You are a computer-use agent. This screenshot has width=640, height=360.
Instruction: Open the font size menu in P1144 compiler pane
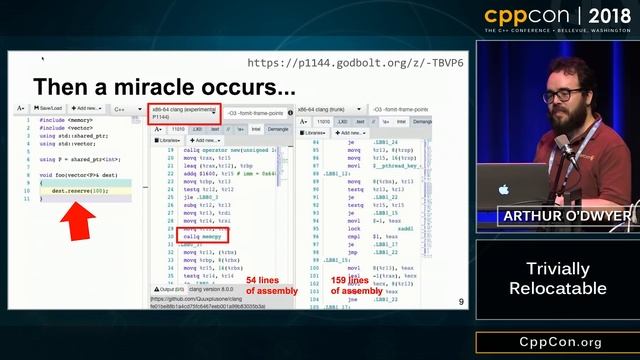click(158, 129)
